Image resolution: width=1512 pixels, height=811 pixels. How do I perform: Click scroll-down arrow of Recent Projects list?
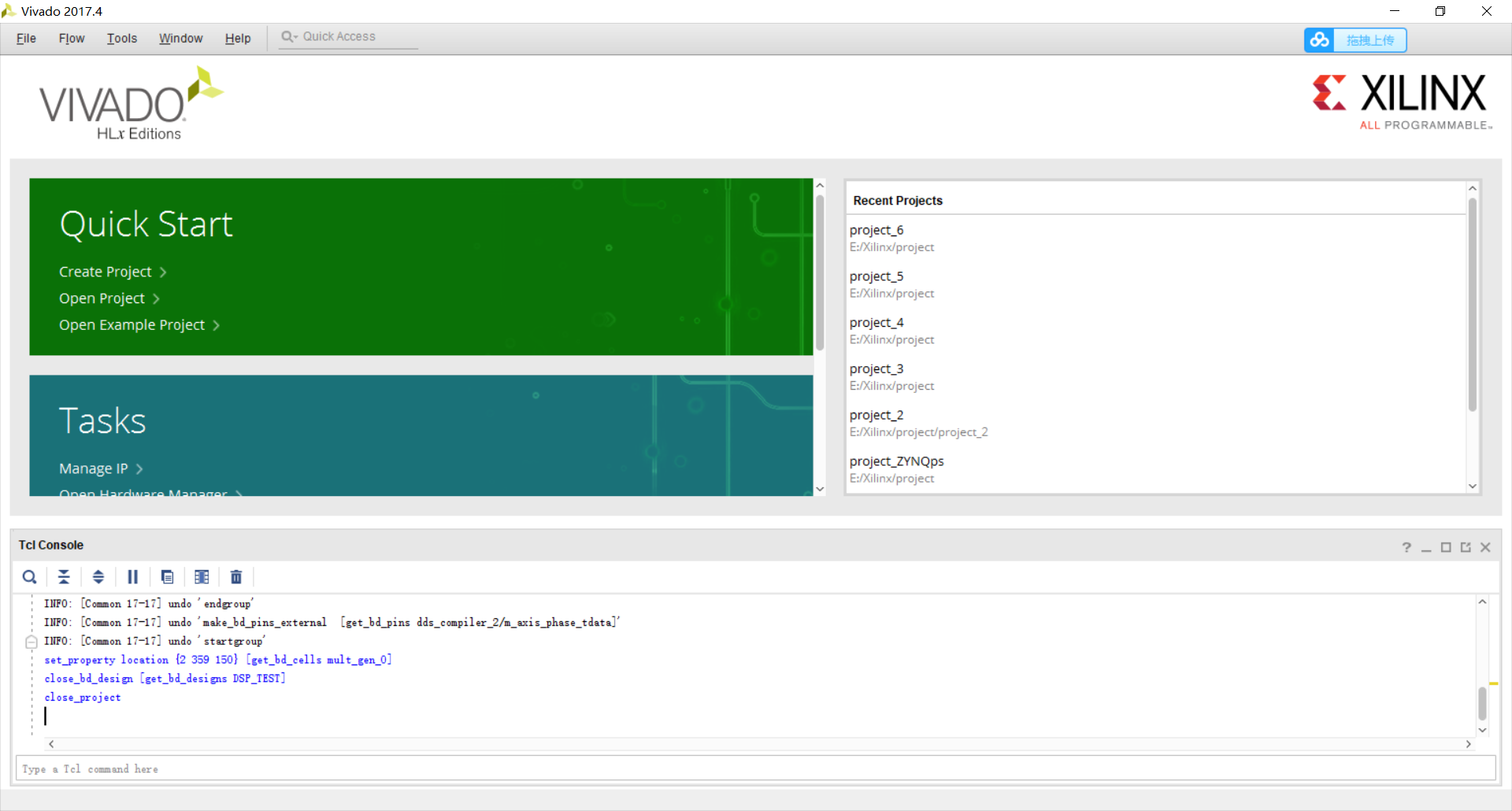pyautogui.click(x=1473, y=487)
